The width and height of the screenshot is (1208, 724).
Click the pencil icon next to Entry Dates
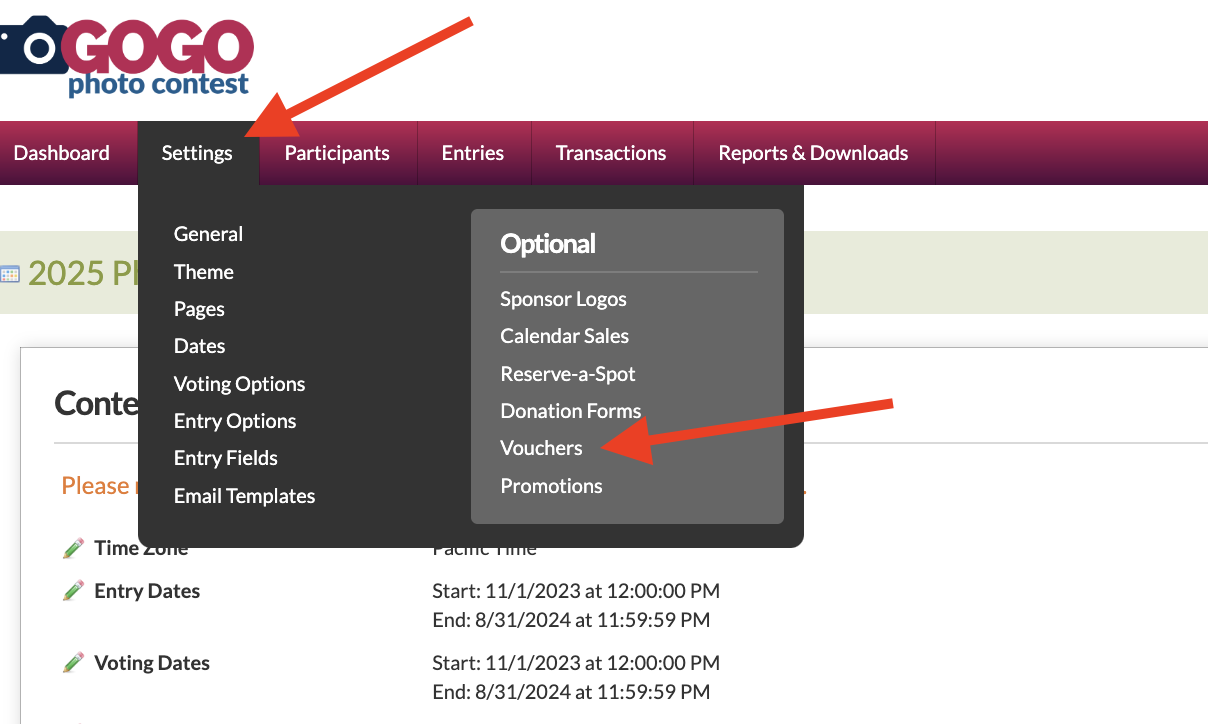(73, 591)
